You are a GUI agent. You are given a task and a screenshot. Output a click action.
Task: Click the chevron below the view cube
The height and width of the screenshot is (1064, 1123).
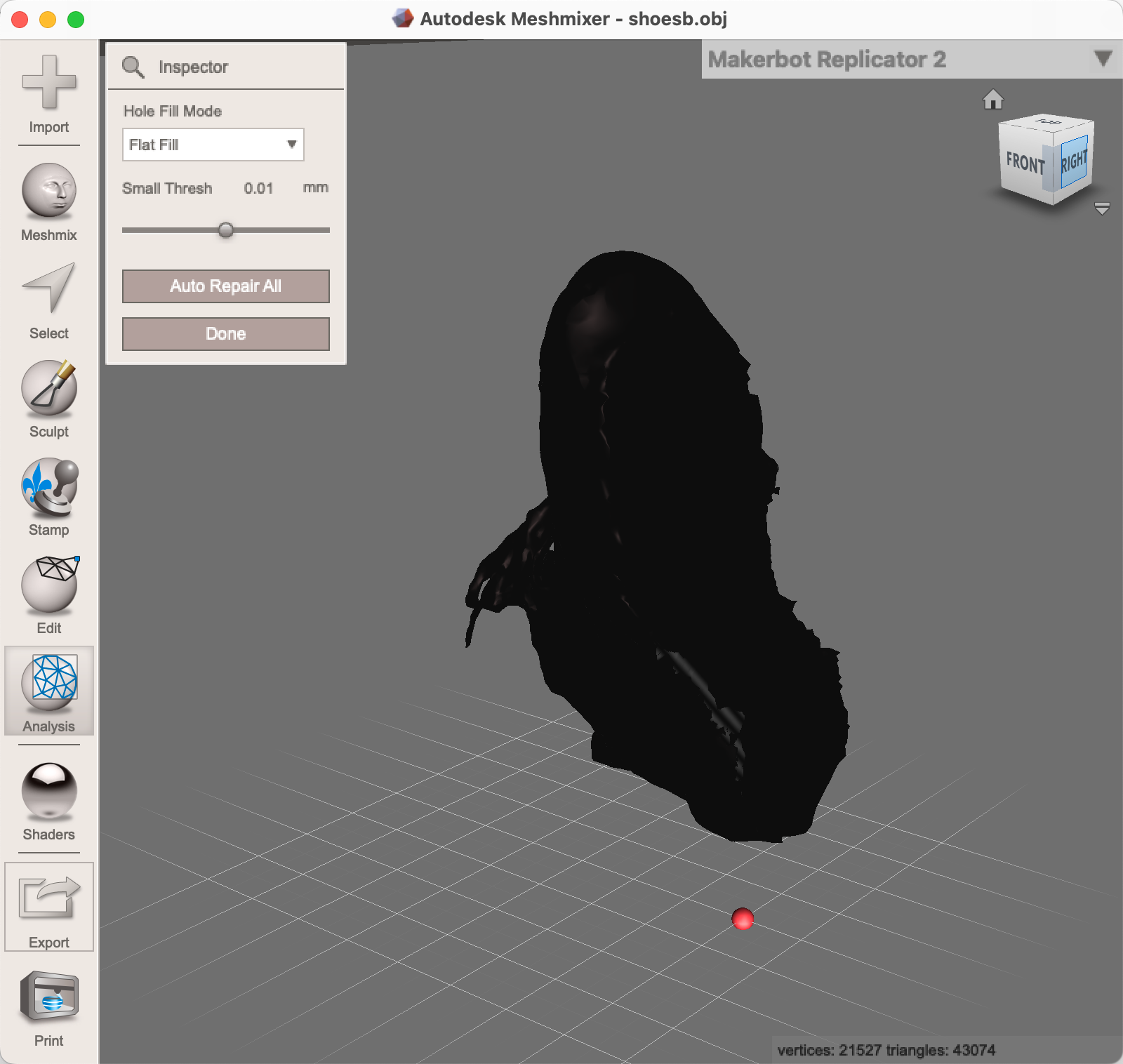[x=1102, y=208]
